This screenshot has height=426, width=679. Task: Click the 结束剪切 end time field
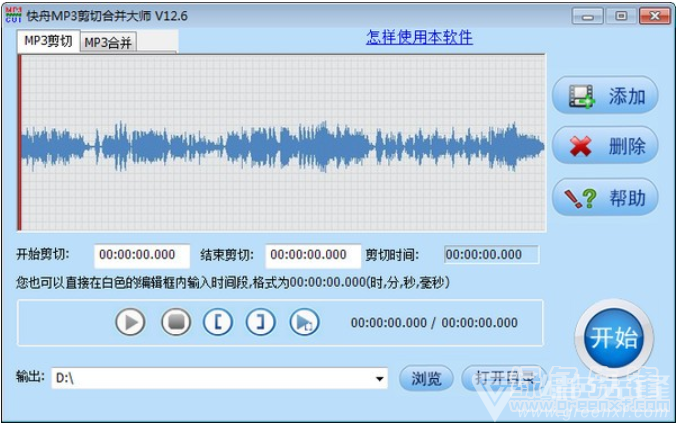click(313, 255)
